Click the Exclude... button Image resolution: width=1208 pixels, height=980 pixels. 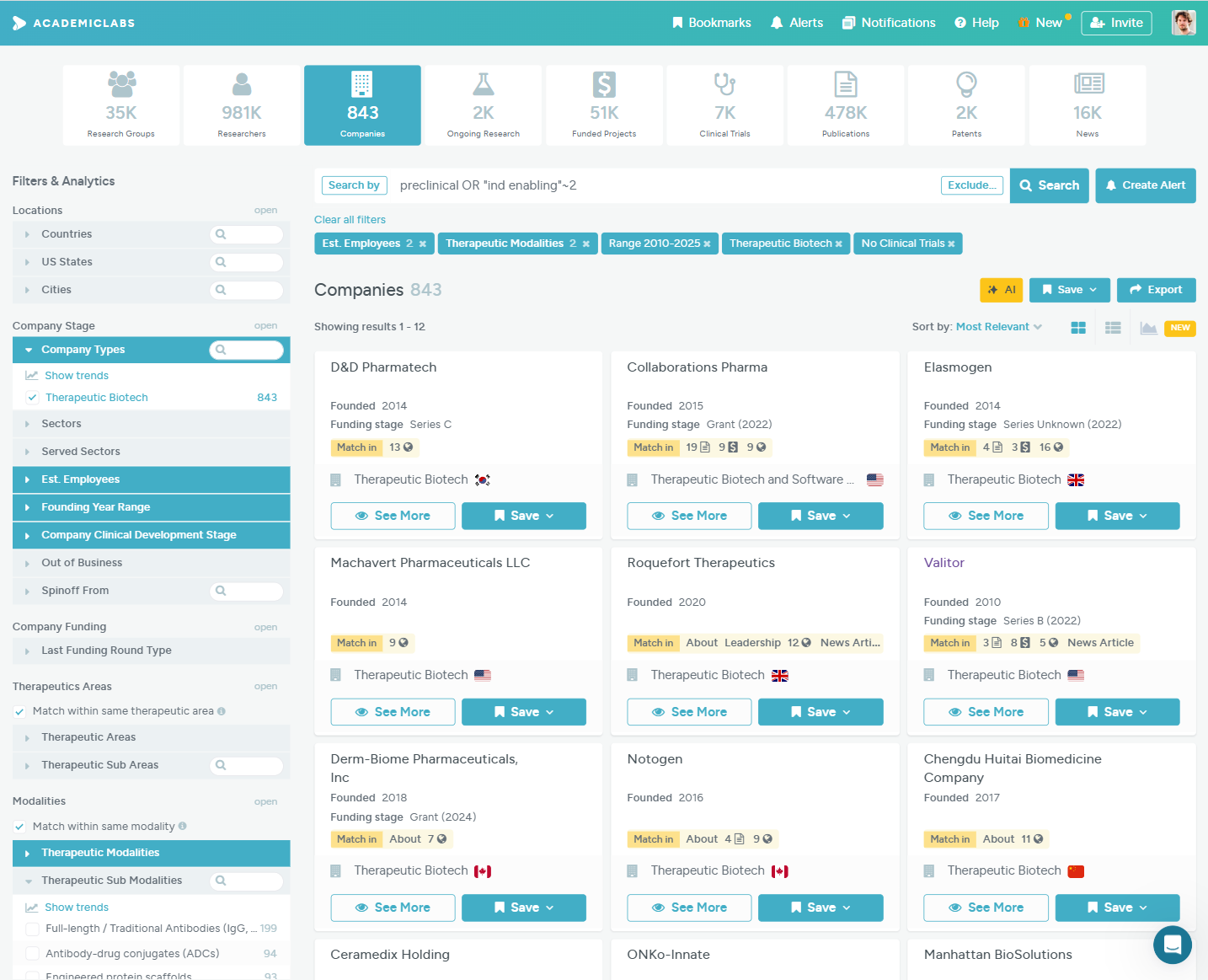click(972, 185)
